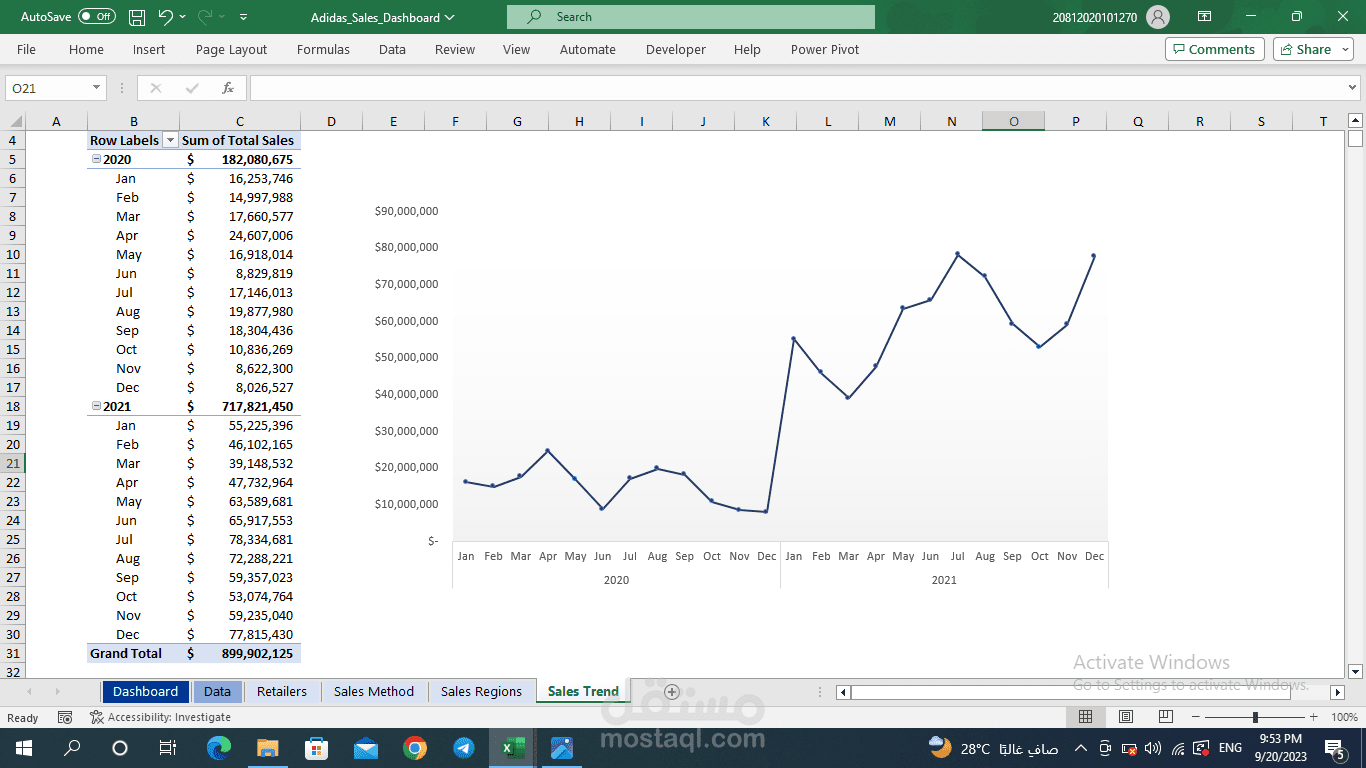
Task: Click the formula bar Enter checkmark icon
Action: (191, 88)
